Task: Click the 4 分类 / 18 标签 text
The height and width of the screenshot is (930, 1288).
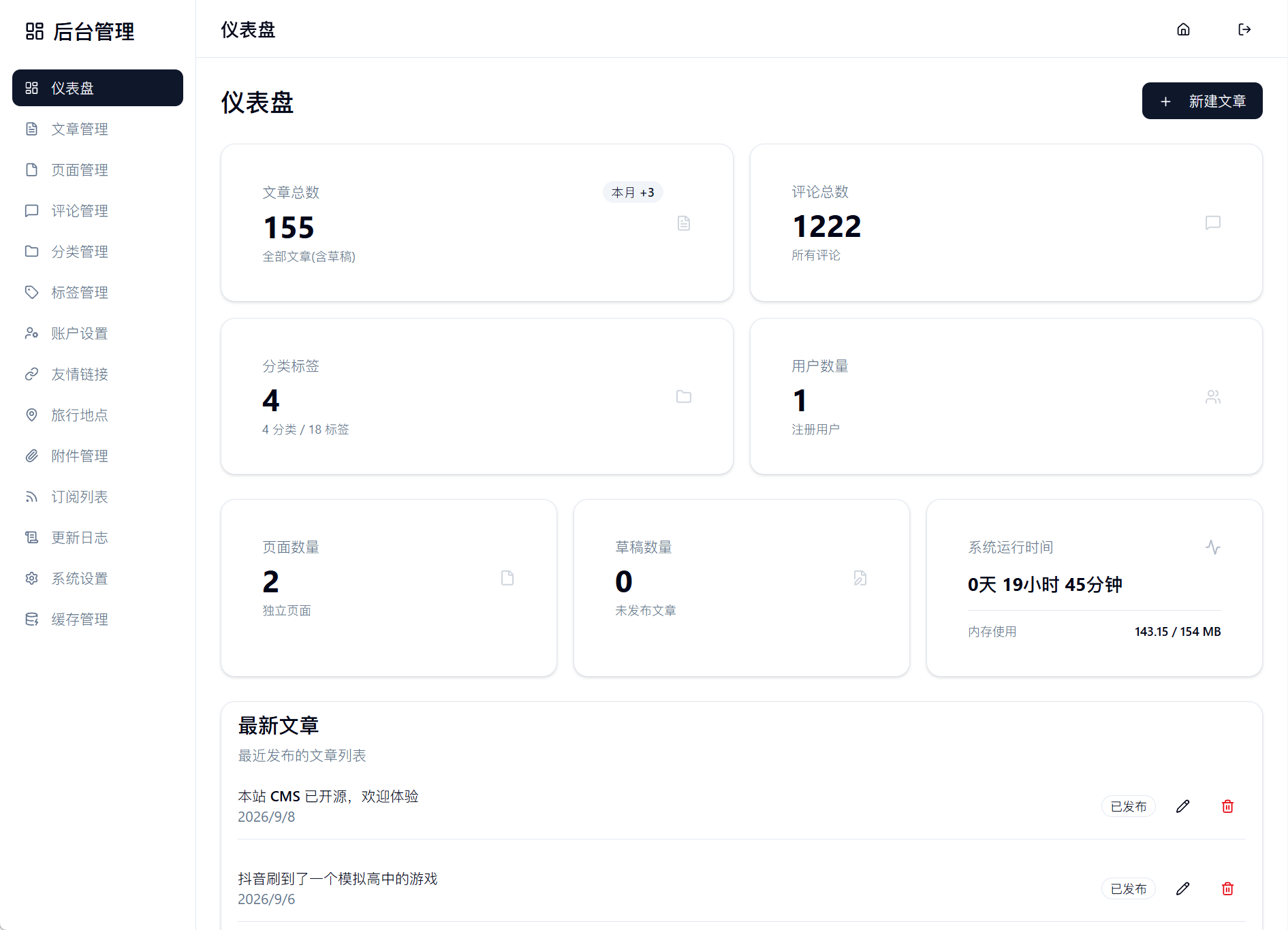Action: [x=306, y=430]
